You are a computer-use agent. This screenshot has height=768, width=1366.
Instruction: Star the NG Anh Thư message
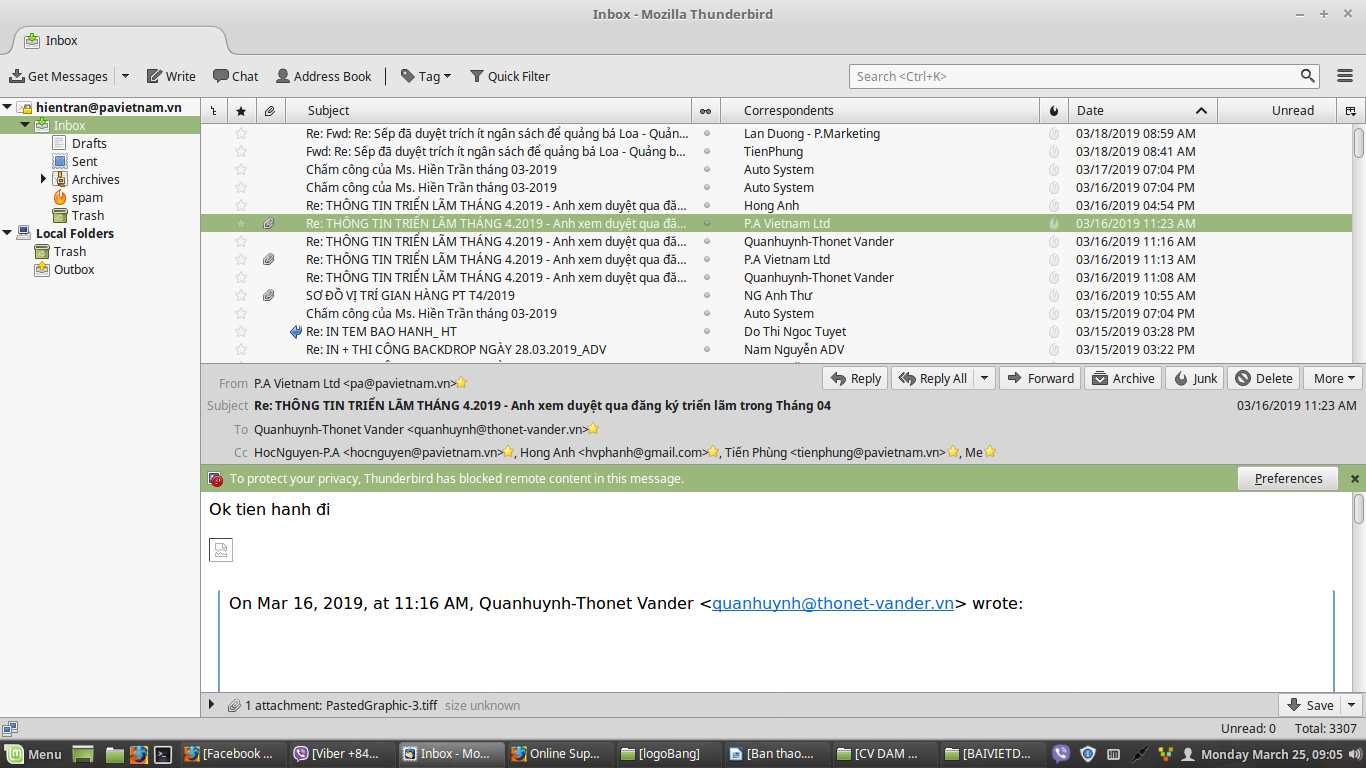[241, 295]
